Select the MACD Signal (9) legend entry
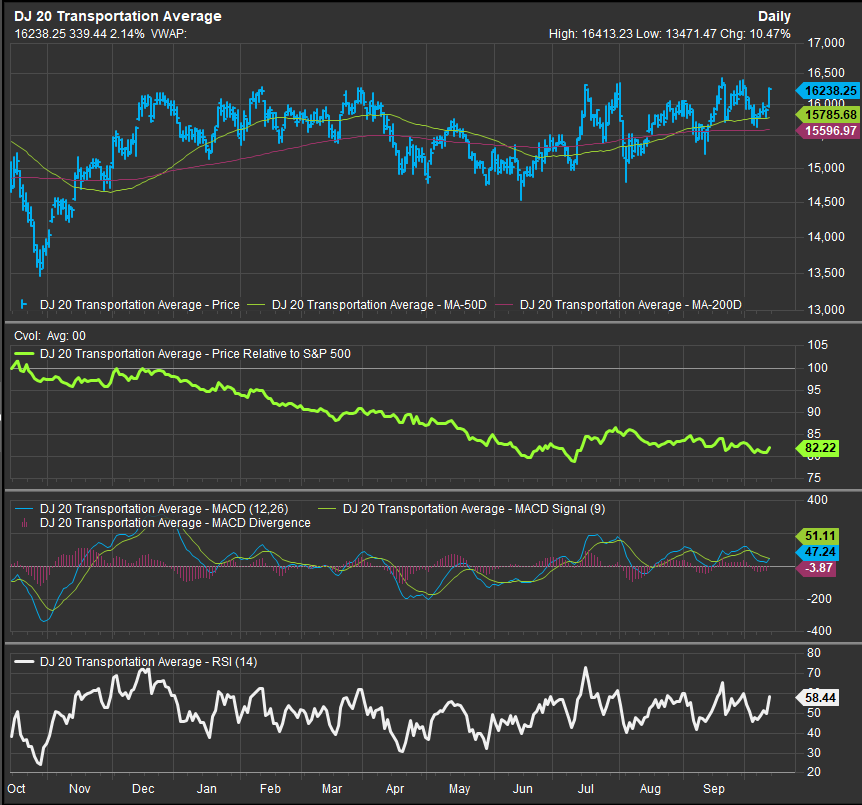Image resolution: width=862 pixels, height=805 pixels. click(474, 509)
